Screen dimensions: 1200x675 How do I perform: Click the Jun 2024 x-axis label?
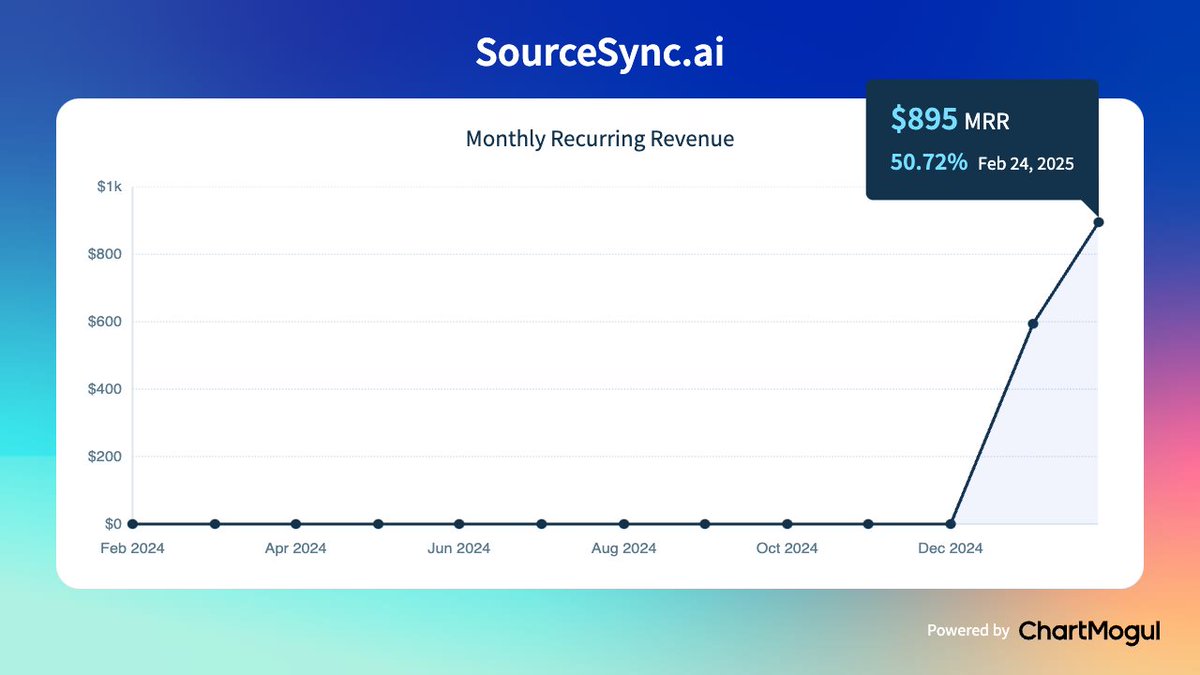click(x=459, y=548)
